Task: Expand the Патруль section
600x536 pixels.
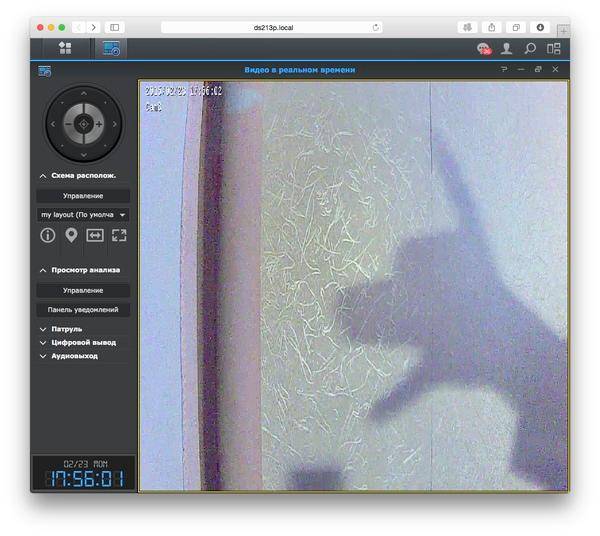Action: 43,329
